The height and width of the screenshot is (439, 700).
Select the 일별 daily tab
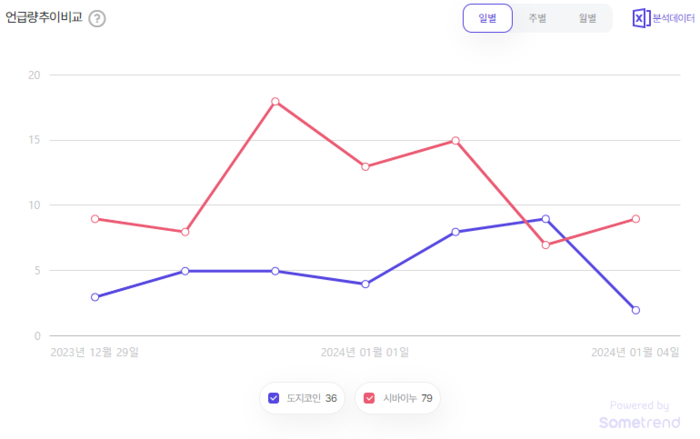[x=487, y=18]
